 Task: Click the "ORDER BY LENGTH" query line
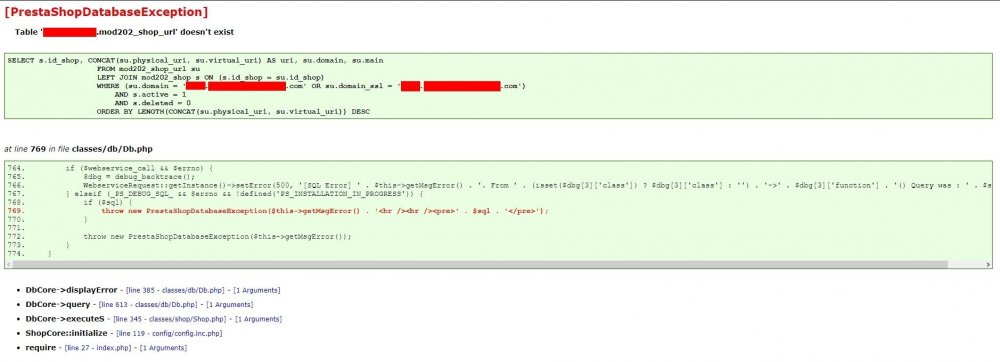coord(233,112)
